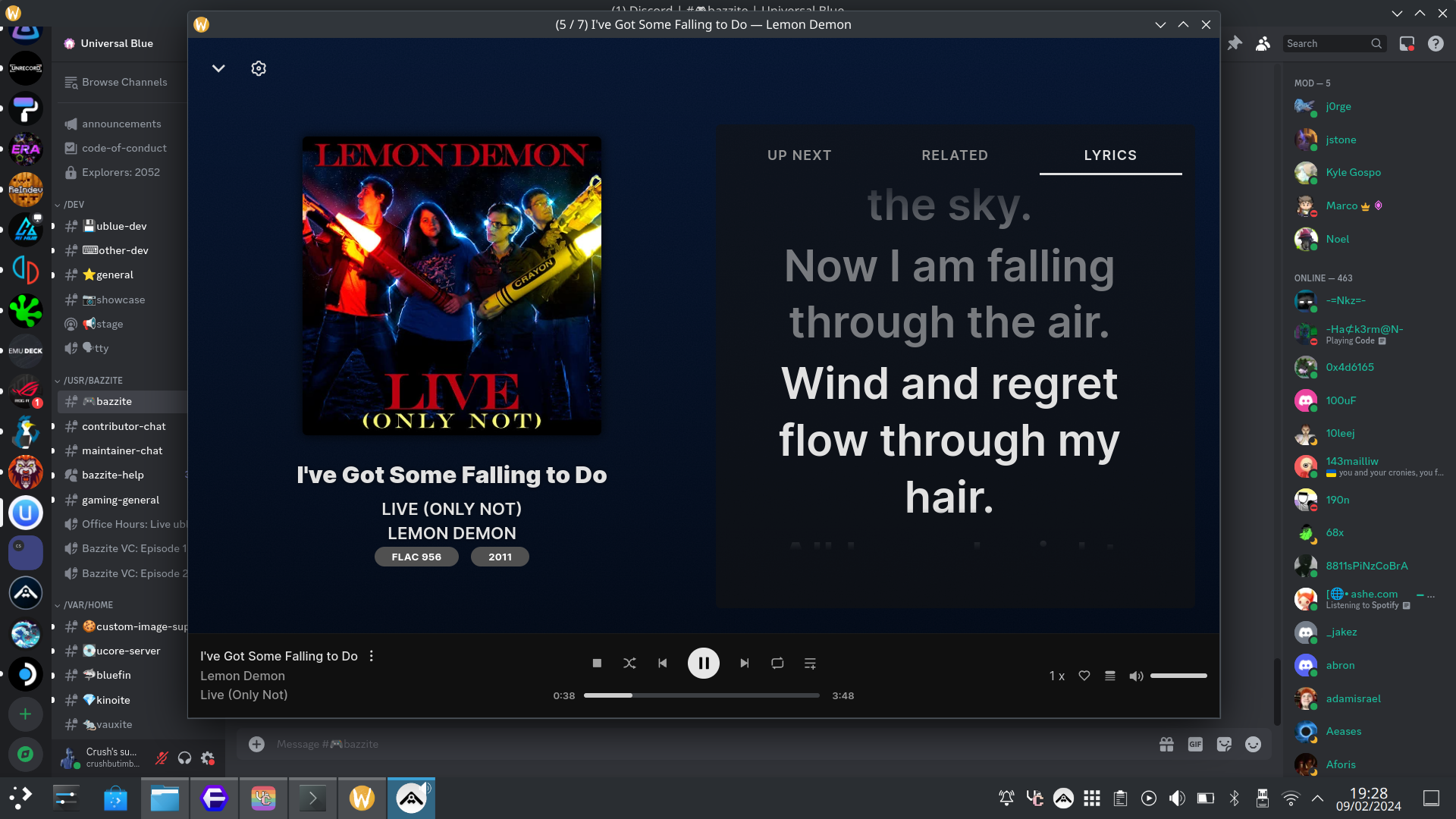
Task: Mute audio via speaker icon
Action: [1135, 676]
